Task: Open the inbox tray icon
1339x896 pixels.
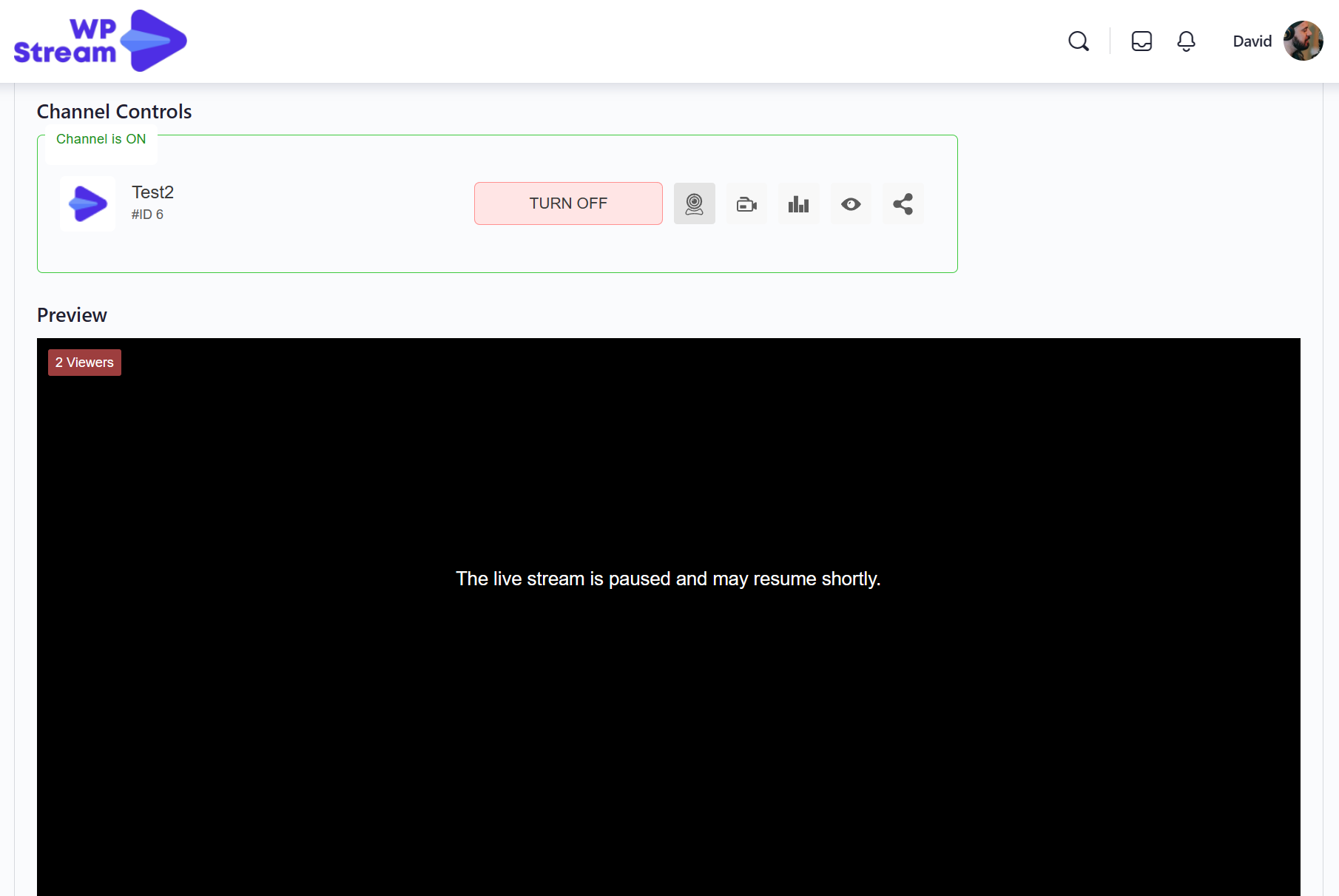Action: coord(1141,41)
